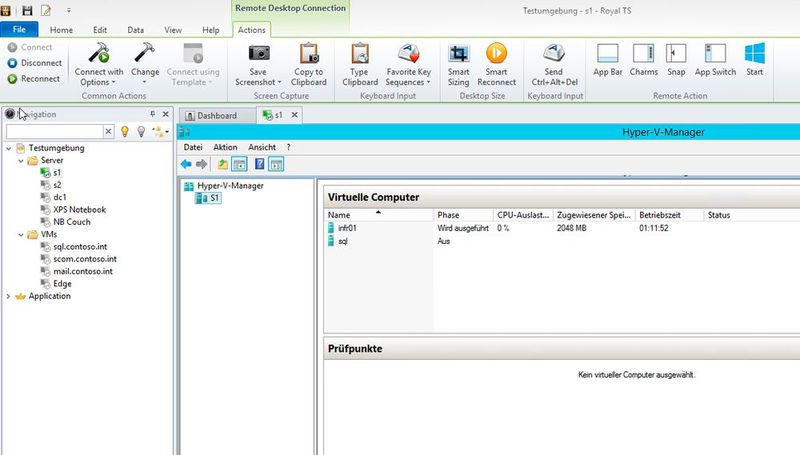Click the Connect with Options icon
The height and width of the screenshot is (455, 800).
coord(99,53)
